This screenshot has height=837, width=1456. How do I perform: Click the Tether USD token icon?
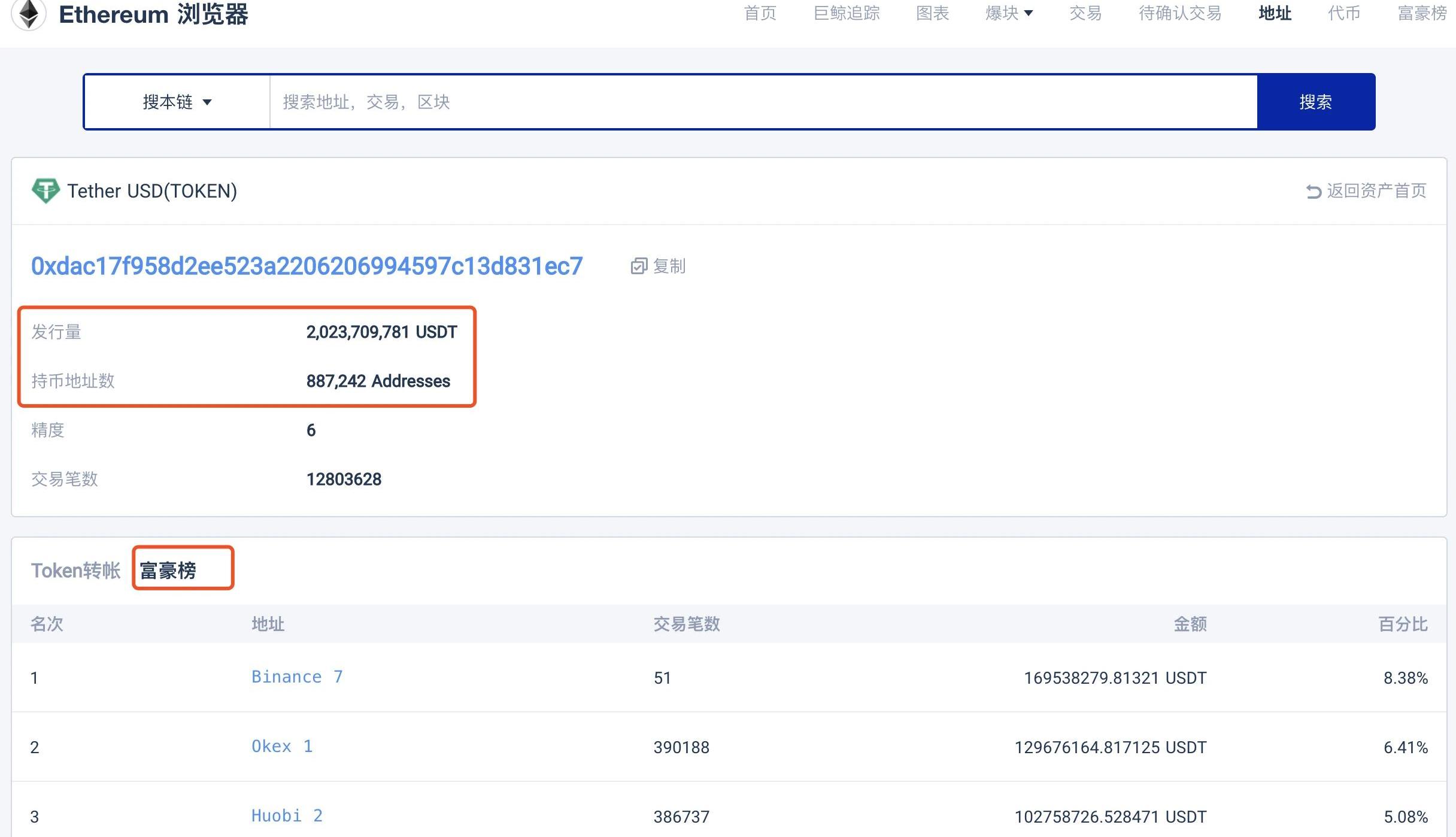coord(45,191)
